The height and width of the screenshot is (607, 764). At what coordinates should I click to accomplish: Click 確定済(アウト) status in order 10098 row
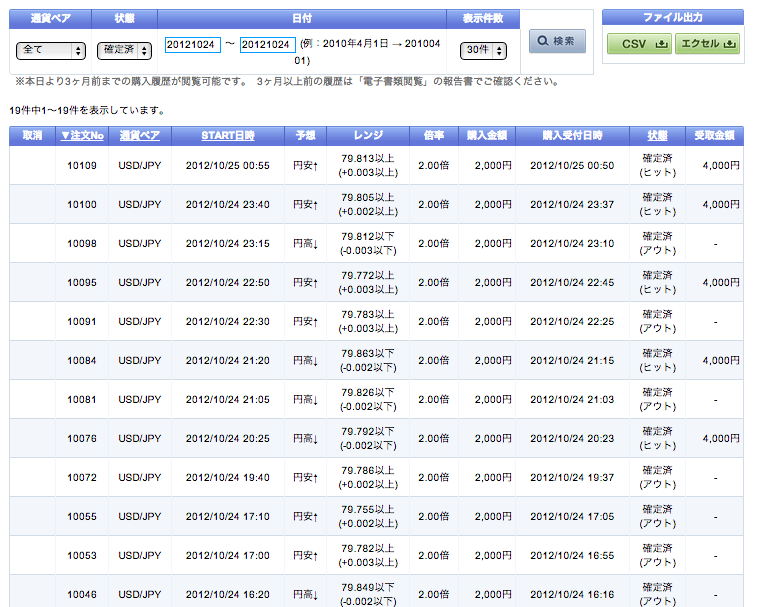click(658, 244)
